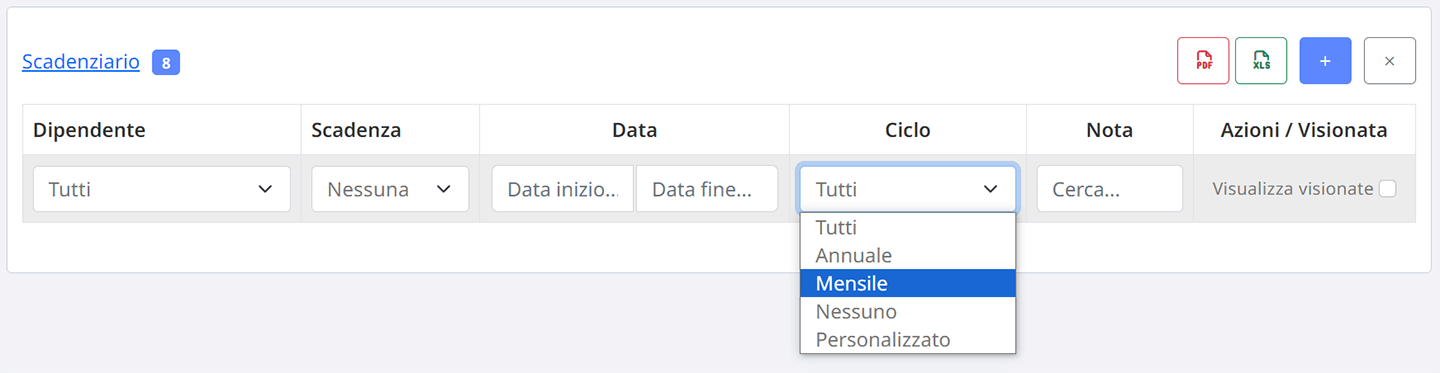Focus the Nota search field
Viewport: 1440px width, 373px height.
click(x=1110, y=189)
